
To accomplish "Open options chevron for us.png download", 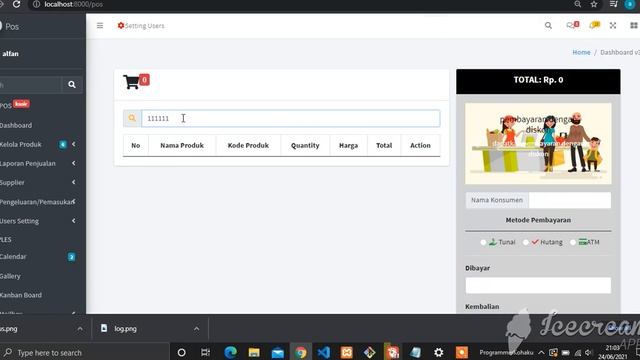I will pyautogui.click(x=80, y=329).
